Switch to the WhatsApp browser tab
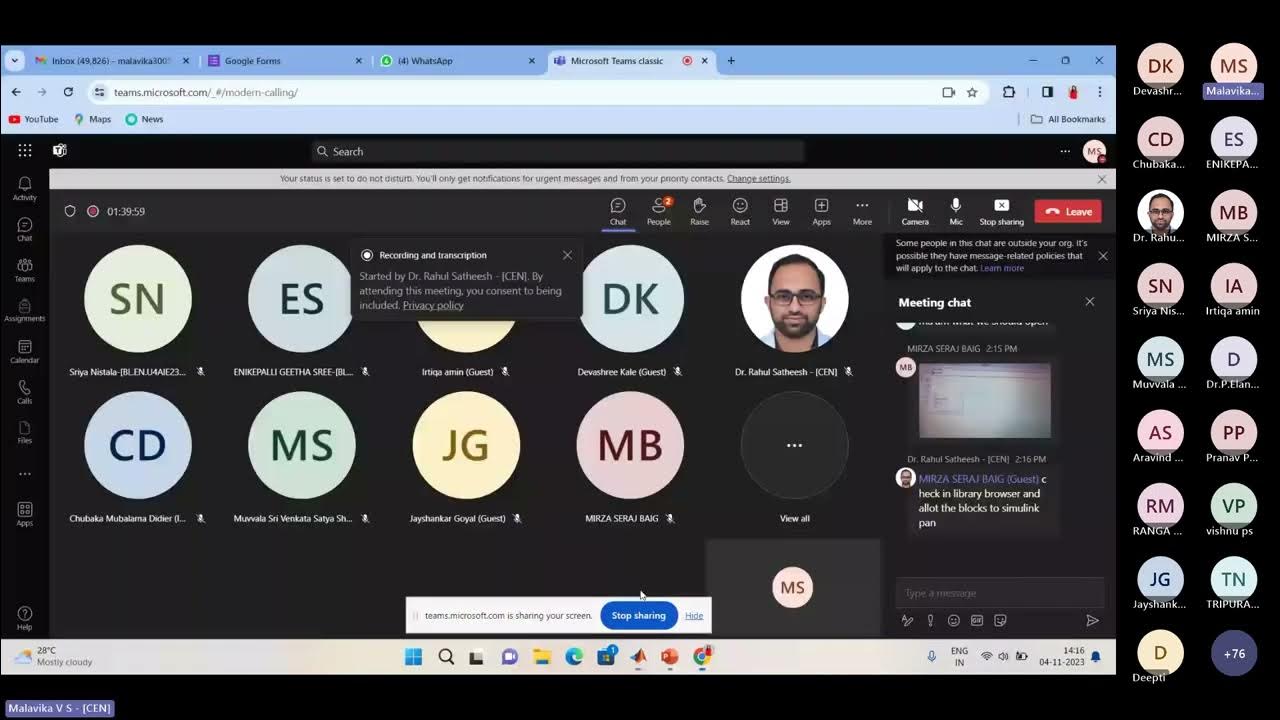 click(458, 61)
